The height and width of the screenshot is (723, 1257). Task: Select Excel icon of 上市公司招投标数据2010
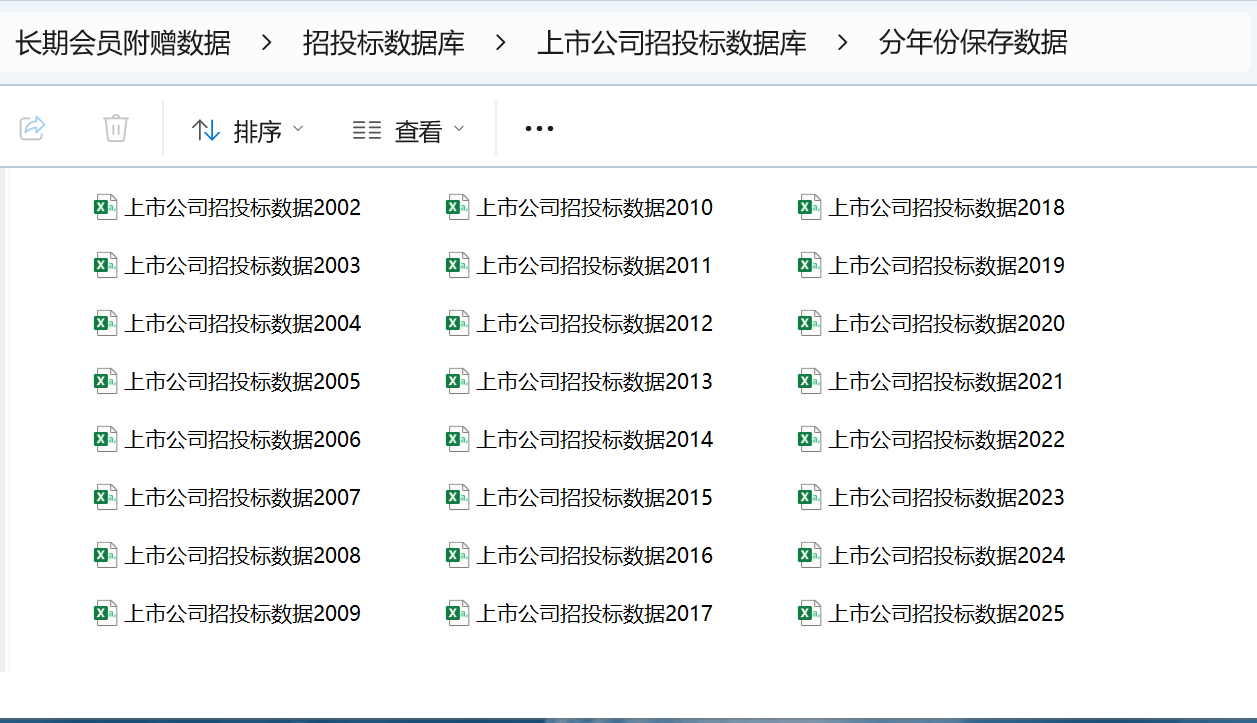click(x=458, y=207)
